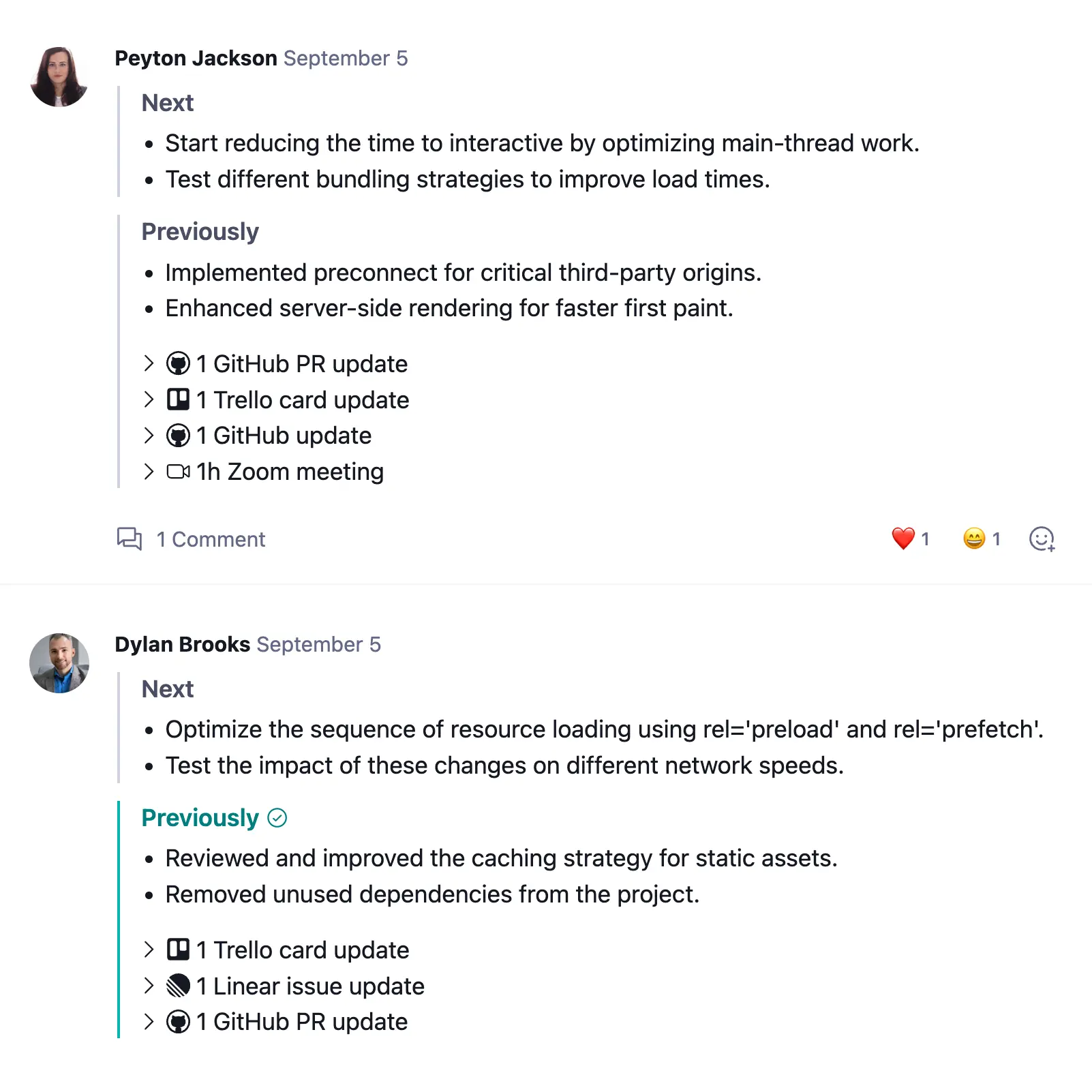The image size is (1092, 1092).
Task: Click the Linear icon in Dylan's post
Action: pos(178,986)
